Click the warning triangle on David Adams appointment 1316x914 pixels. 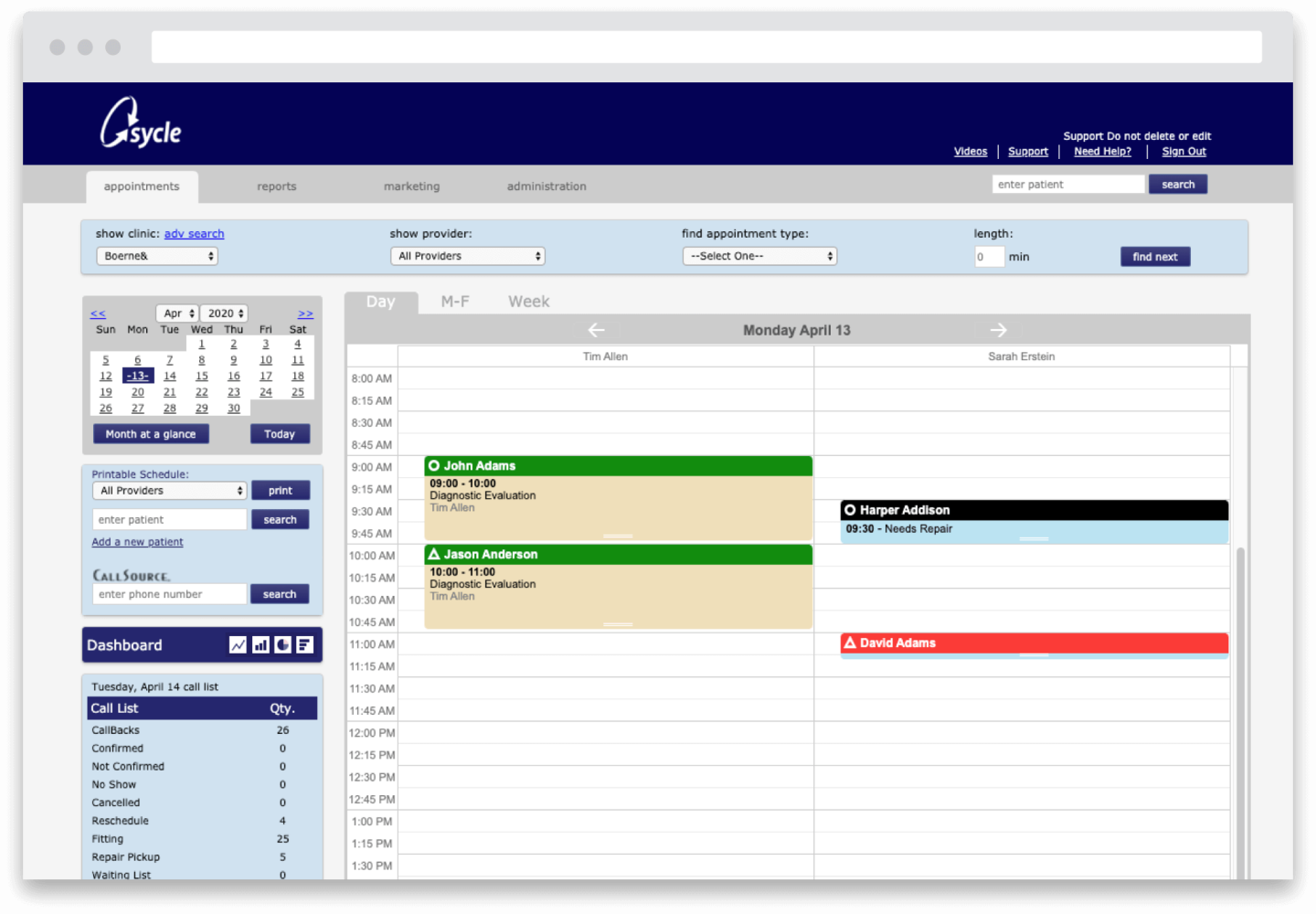[851, 643]
